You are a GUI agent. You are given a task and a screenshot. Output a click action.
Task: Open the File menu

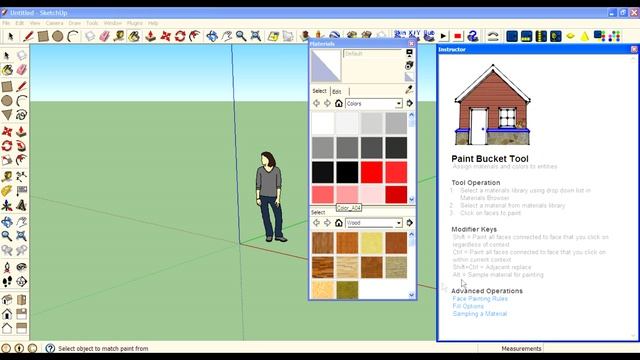coord(6,23)
